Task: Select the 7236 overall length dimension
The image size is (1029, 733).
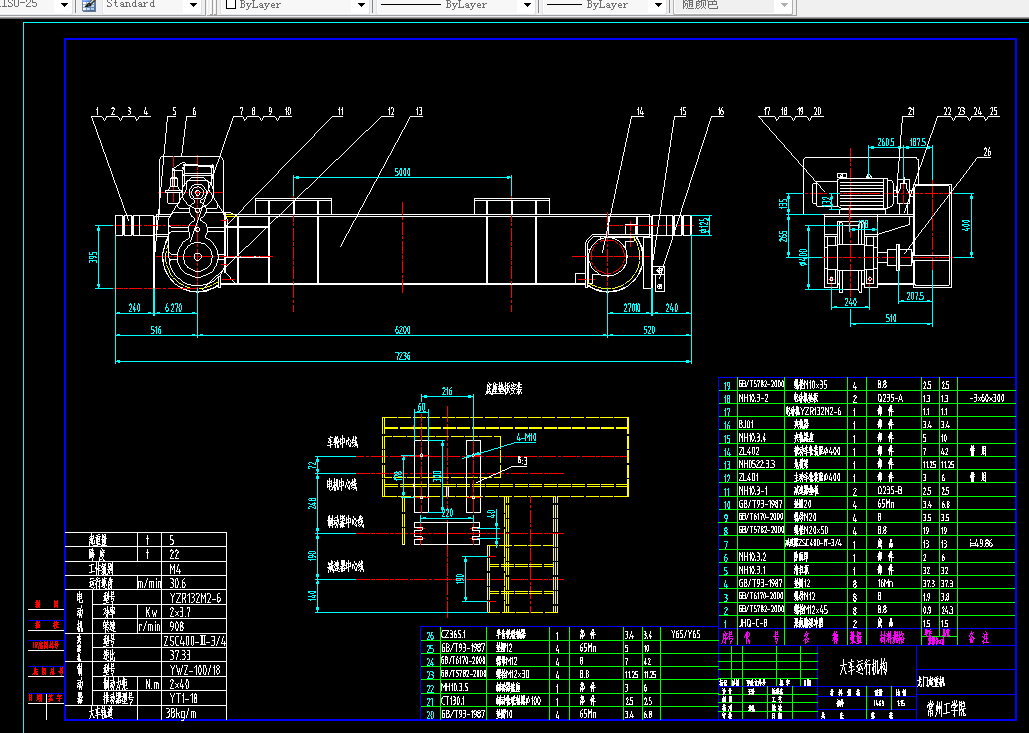Action: click(402, 356)
